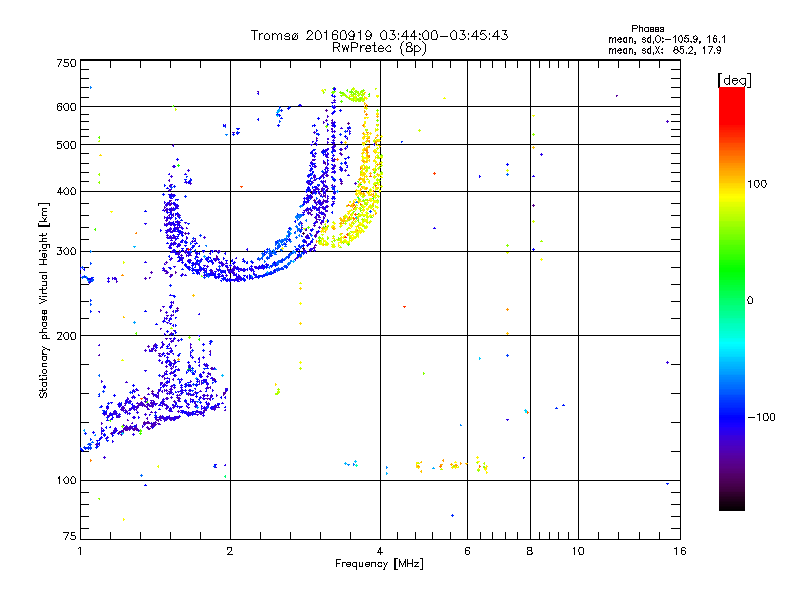Click the plot title 'Tromsø 20160919 03:44:00-03:45:43'
Screen dimensions: 800x600
tap(379, 35)
